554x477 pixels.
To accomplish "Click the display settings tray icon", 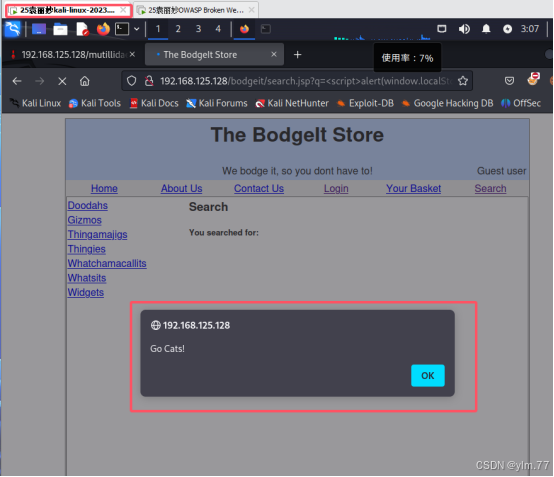I will 442,29.
